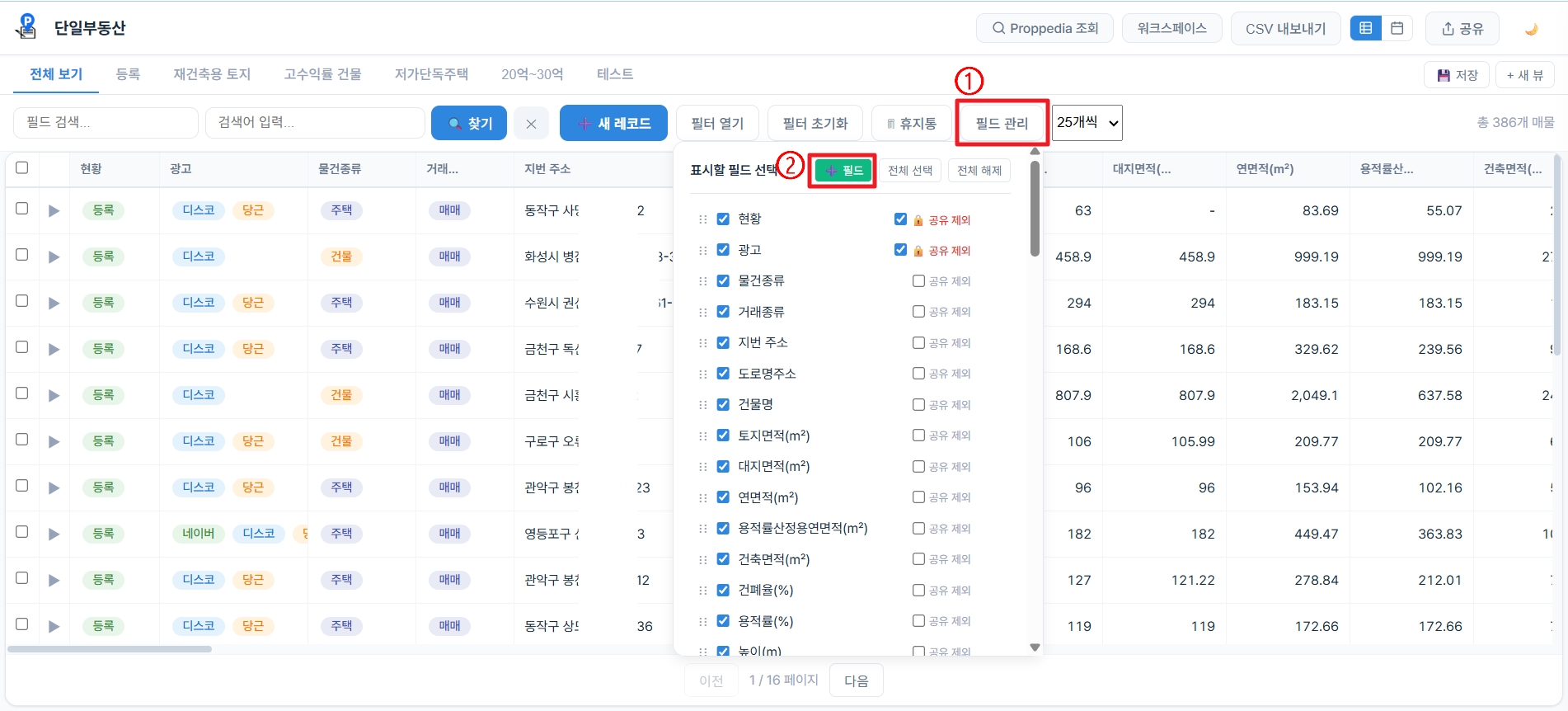The width and height of the screenshot is (1568, 711).
Task: Click drag handle icon for 광고 field
Action: (x=703, y=251)
